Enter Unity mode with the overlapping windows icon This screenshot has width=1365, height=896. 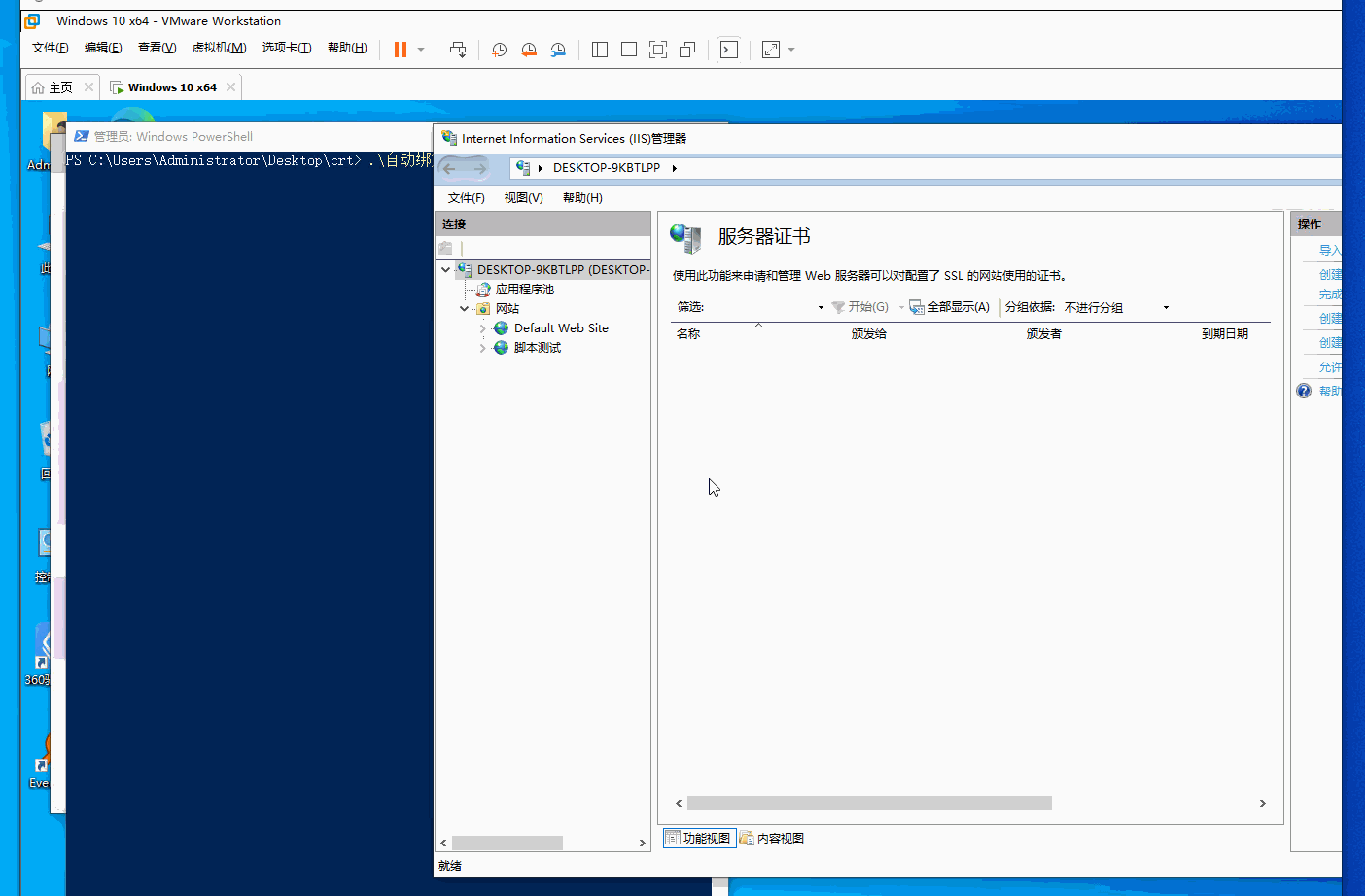tap(687, 50)
